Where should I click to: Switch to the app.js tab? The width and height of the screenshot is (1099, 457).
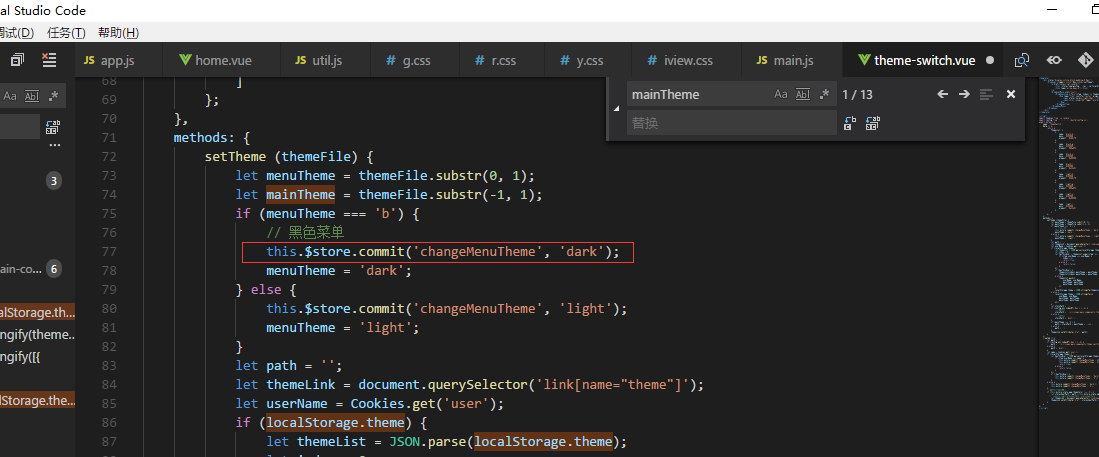(x=118, y=60)
